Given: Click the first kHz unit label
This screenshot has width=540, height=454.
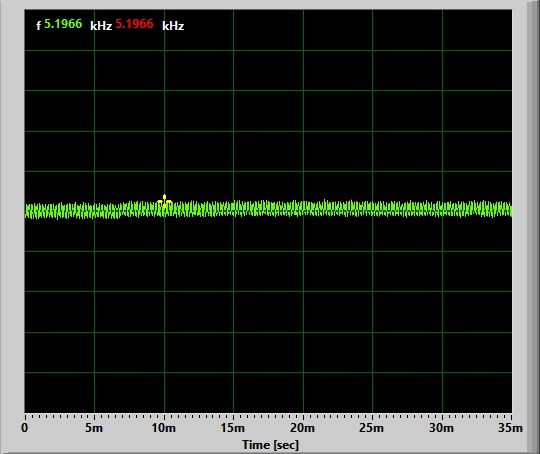Looking at the screenshot, I should (101, 26).
